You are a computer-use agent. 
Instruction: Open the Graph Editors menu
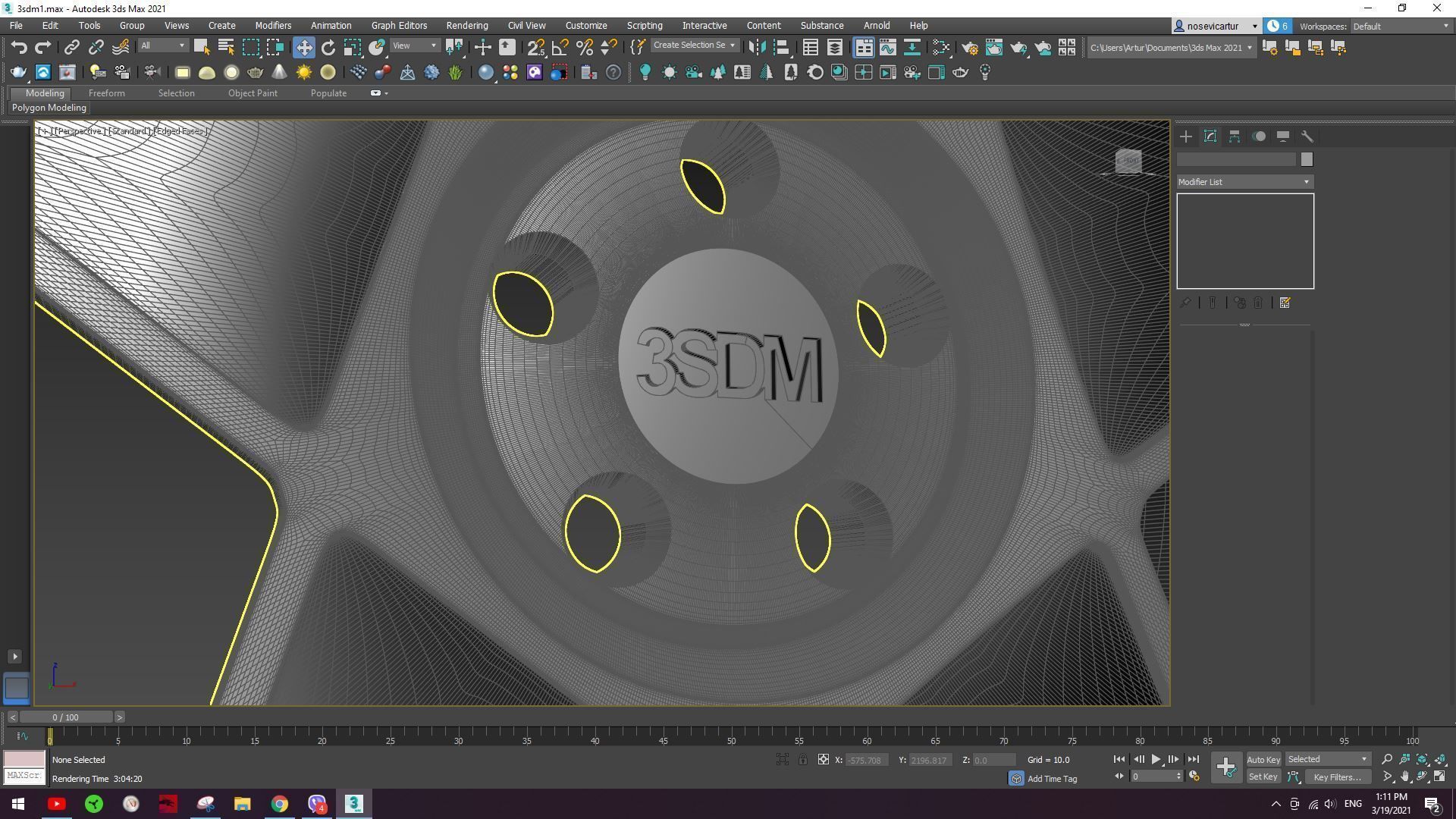(x=399, y=25)
